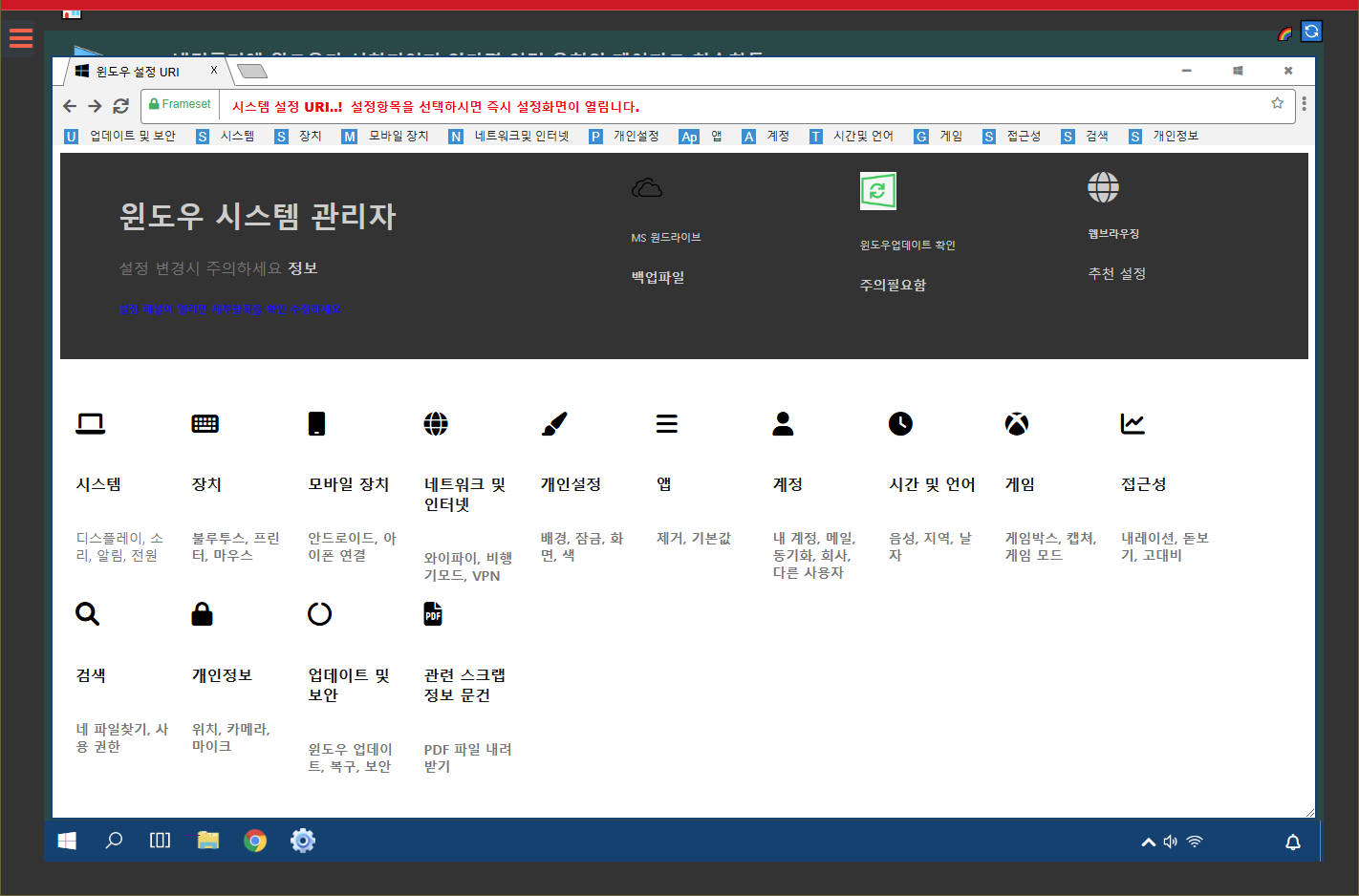Select the Accounts person icon
Image resolution: width=1359 pixels, height=896 pixels.
(784, 423)
